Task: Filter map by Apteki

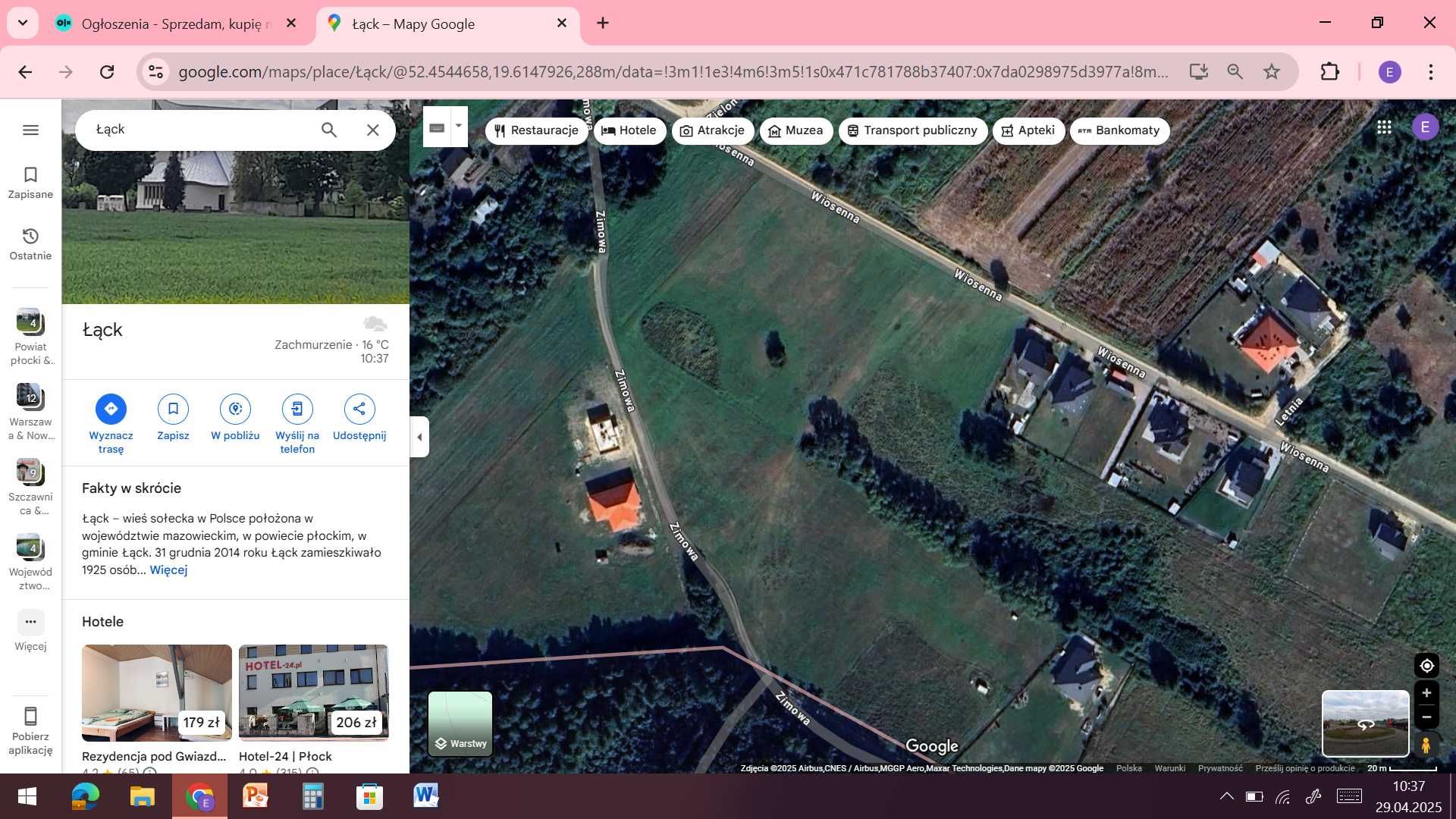Action: 1028,130
